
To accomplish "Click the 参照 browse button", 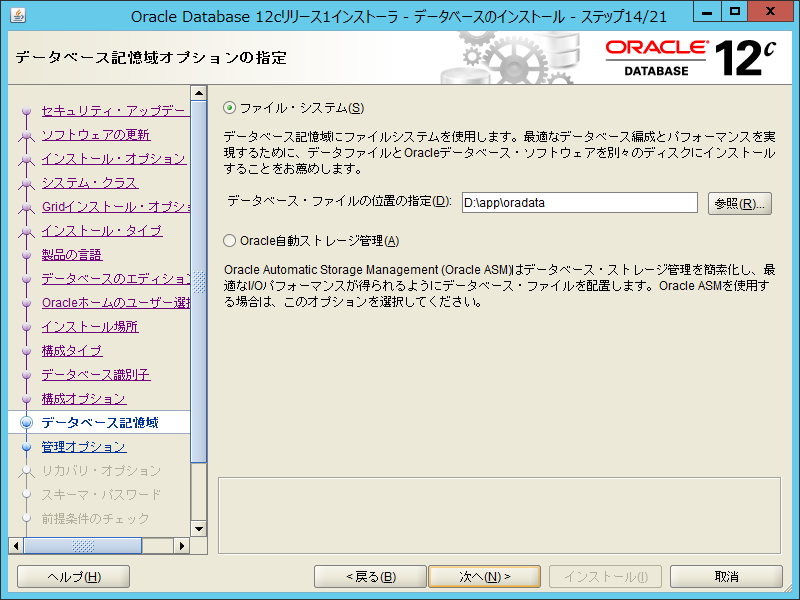I will click(739, 203).
